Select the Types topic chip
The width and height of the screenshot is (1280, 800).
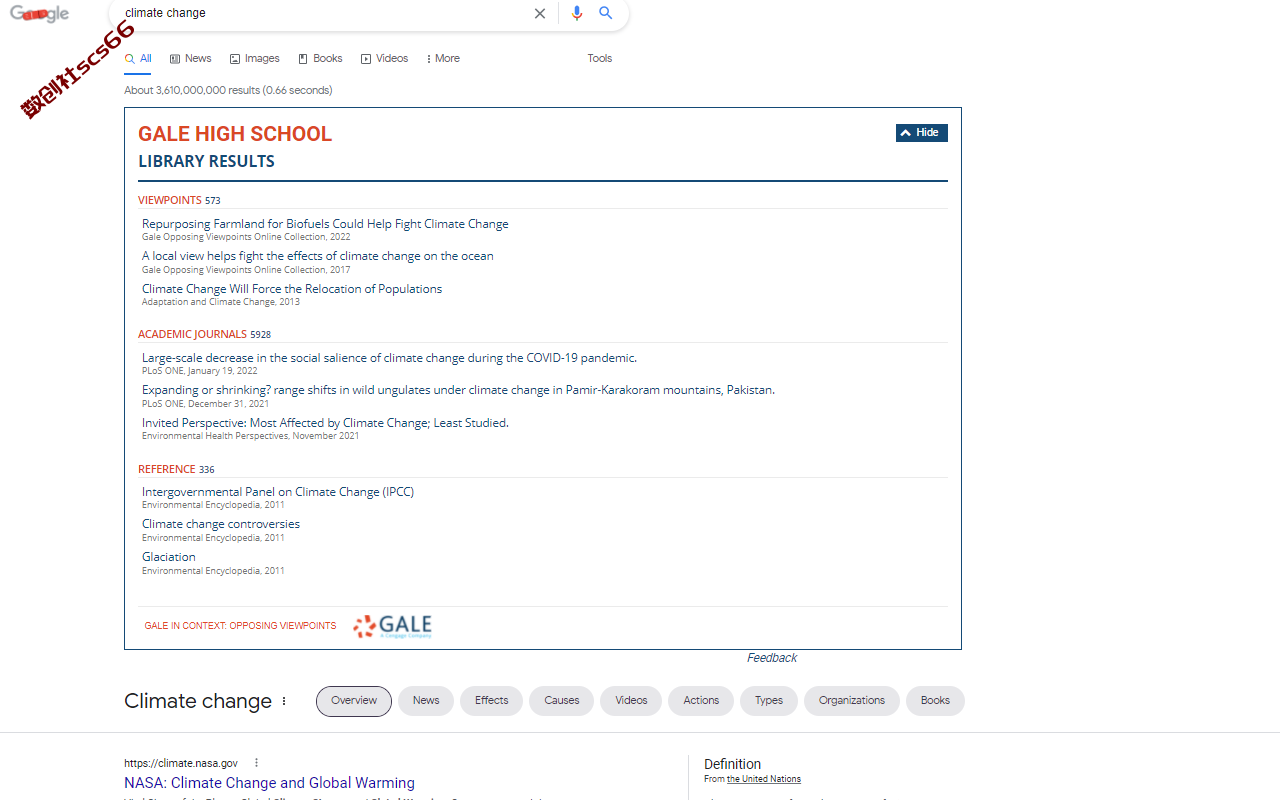pos(769,701)
